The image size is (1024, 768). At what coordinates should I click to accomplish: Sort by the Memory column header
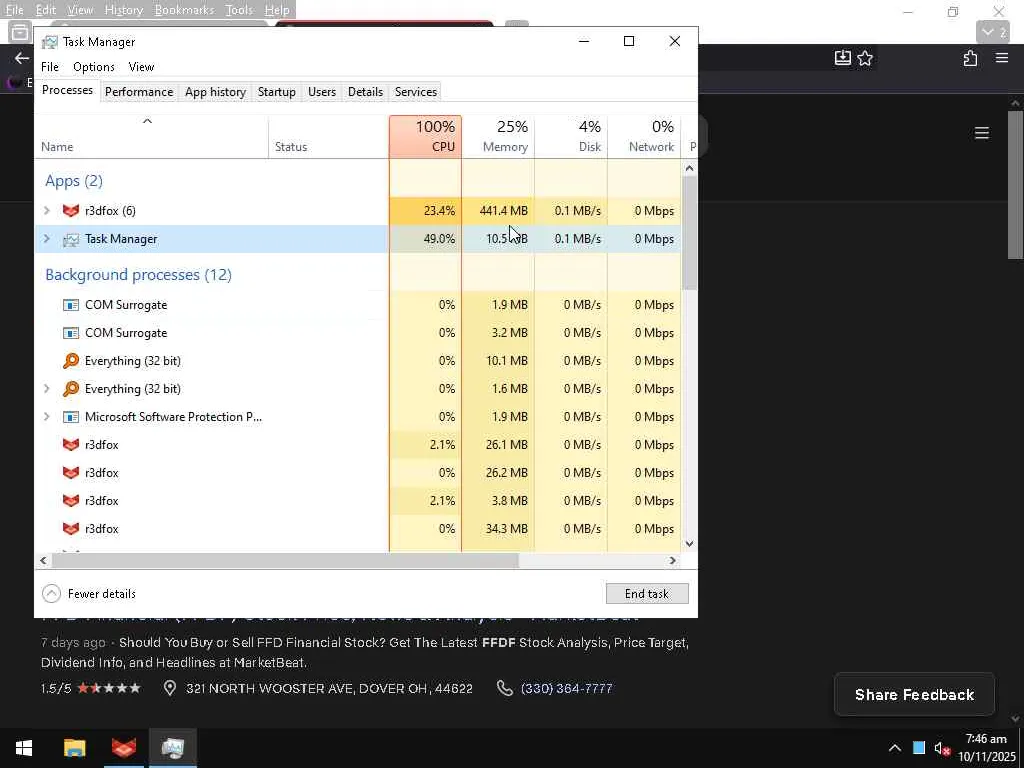tap(498, 136)
